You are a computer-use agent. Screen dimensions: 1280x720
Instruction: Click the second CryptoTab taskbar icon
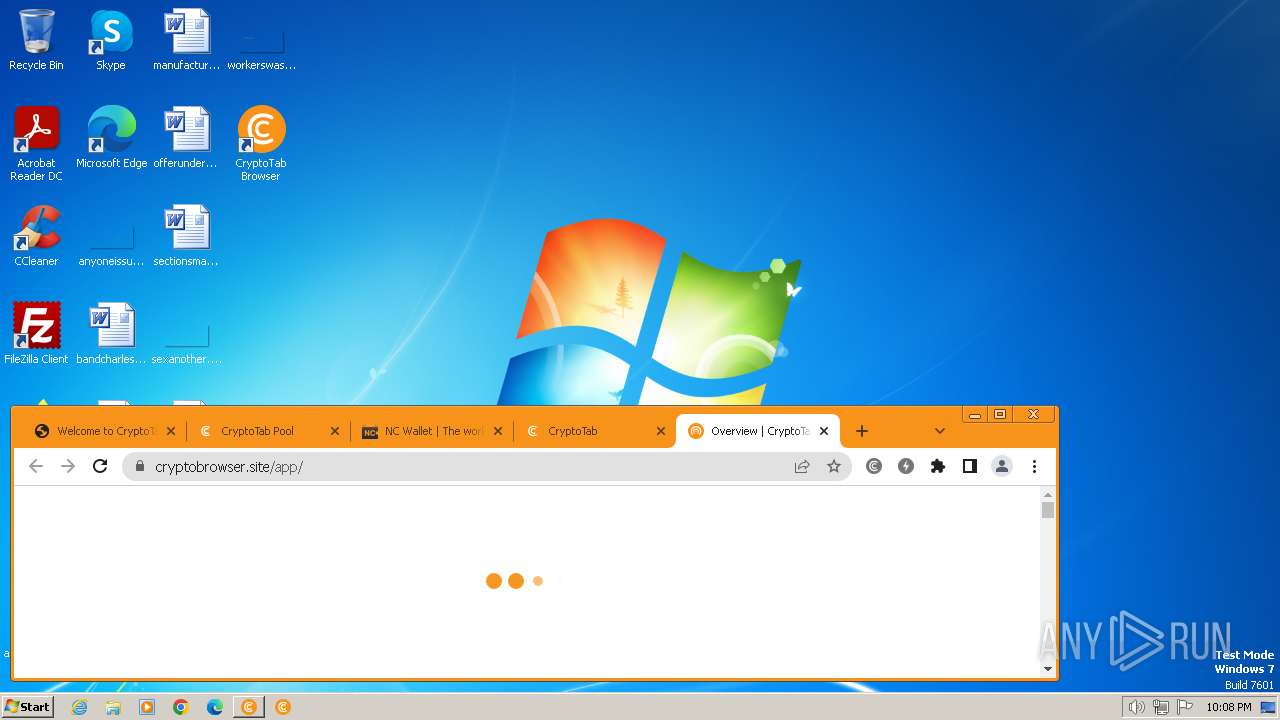pos(283,707)
